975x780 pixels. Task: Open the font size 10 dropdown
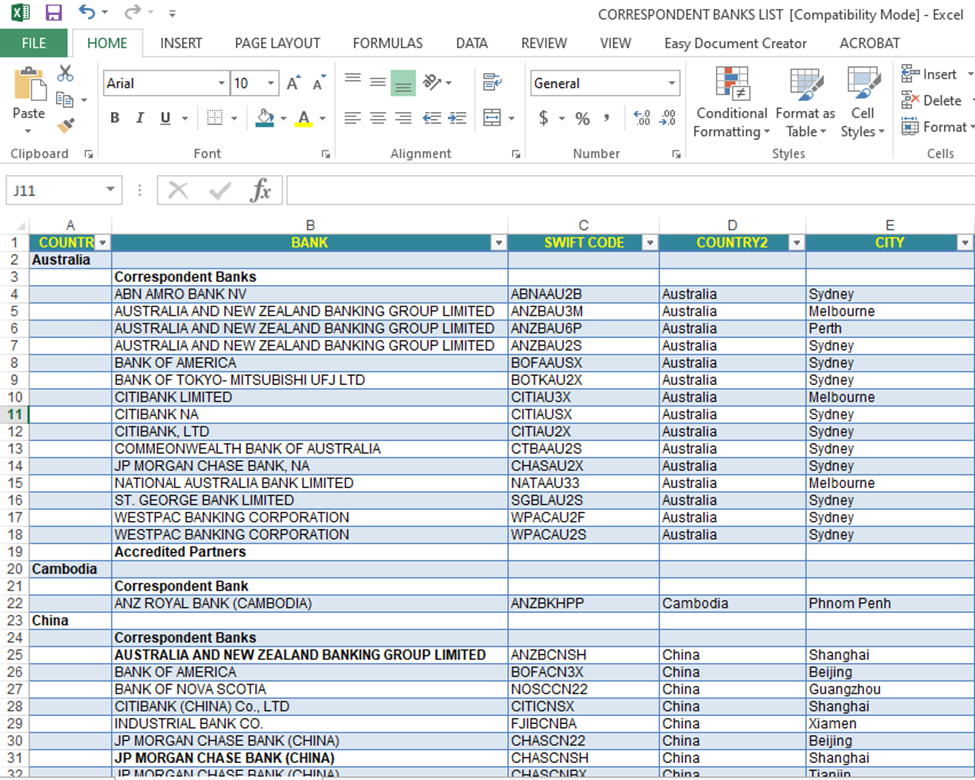click(271, 83)
